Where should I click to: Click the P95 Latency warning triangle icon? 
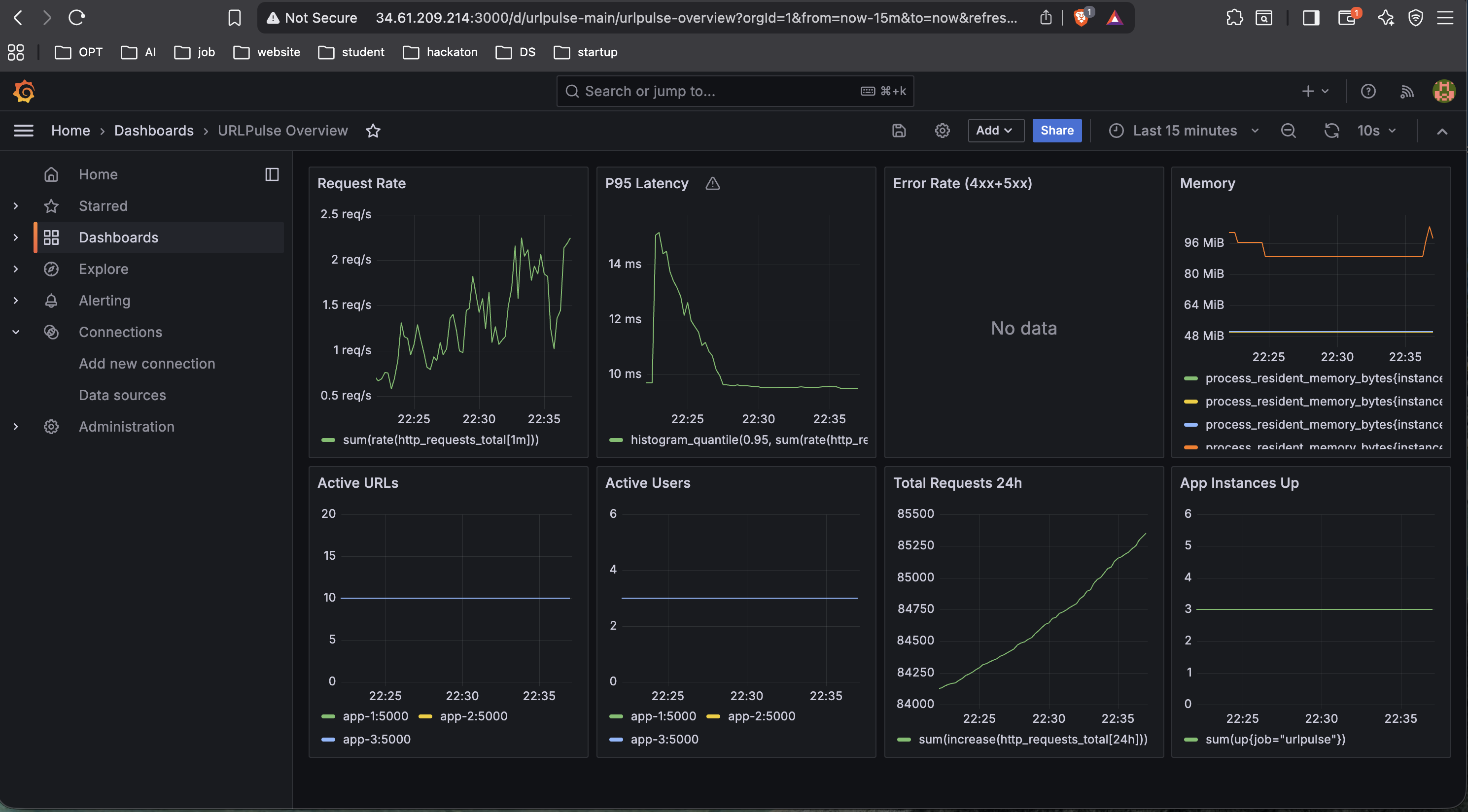[712, 183]
